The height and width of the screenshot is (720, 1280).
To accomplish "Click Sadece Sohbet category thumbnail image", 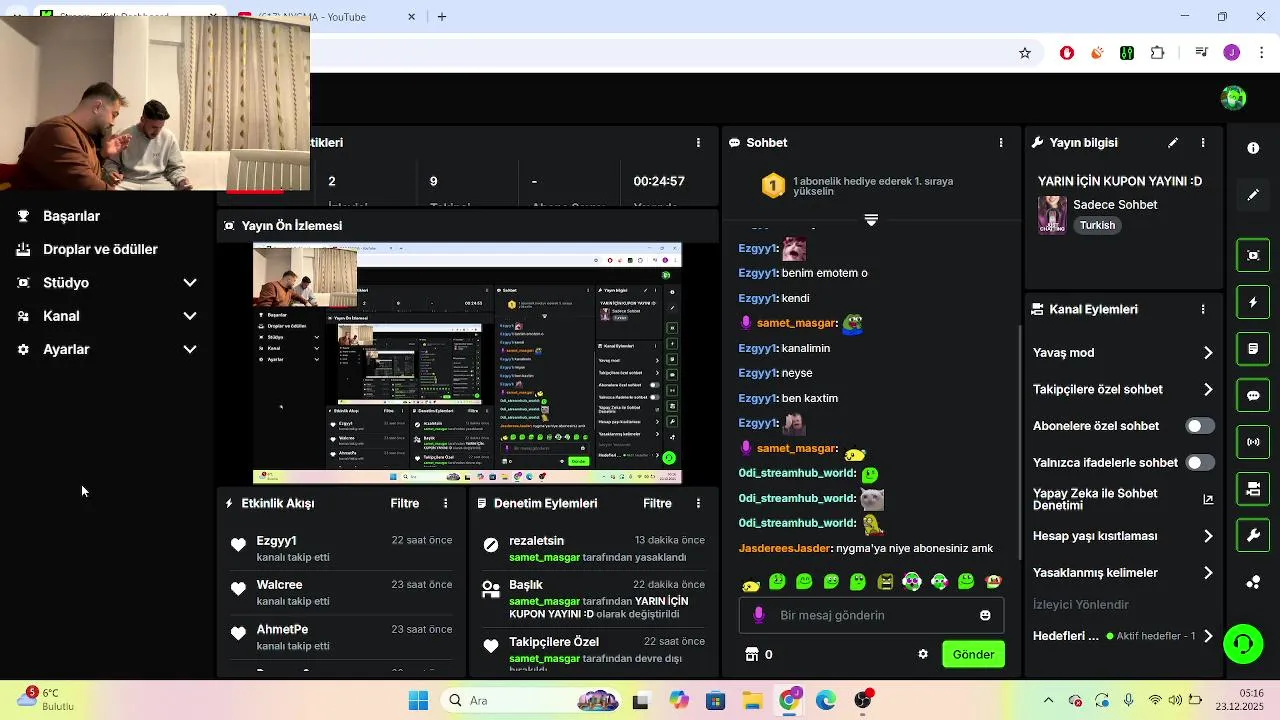I will pos(1052,215).
